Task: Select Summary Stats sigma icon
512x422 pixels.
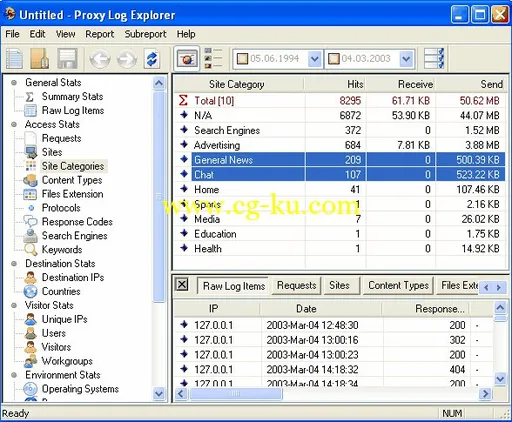Action: click(x=30, y=97)
